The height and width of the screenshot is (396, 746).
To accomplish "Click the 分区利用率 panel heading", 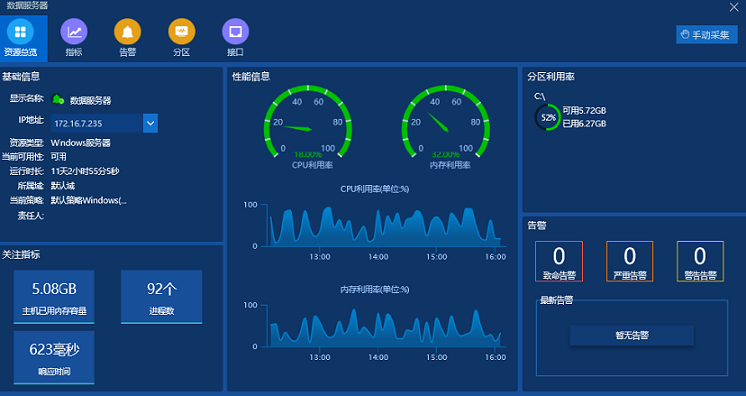I will pos(551,76).
